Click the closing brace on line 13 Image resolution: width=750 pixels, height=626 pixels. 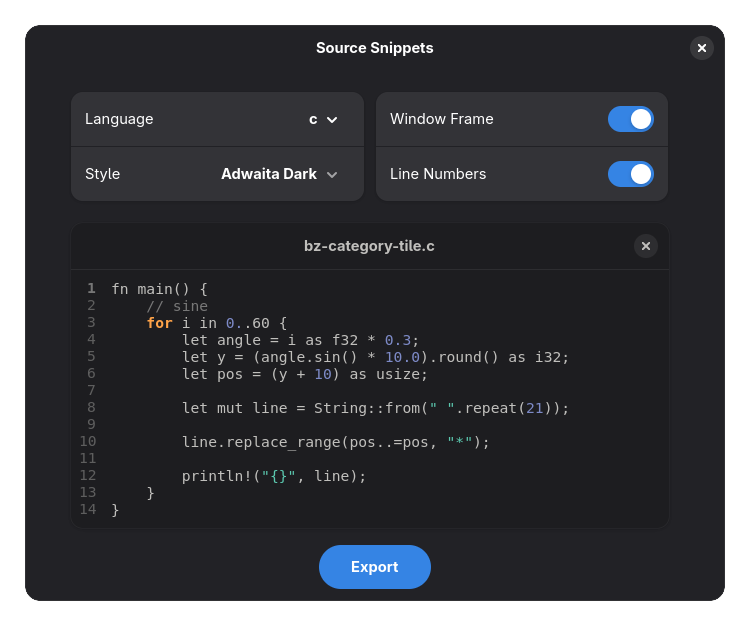(151, 493)
